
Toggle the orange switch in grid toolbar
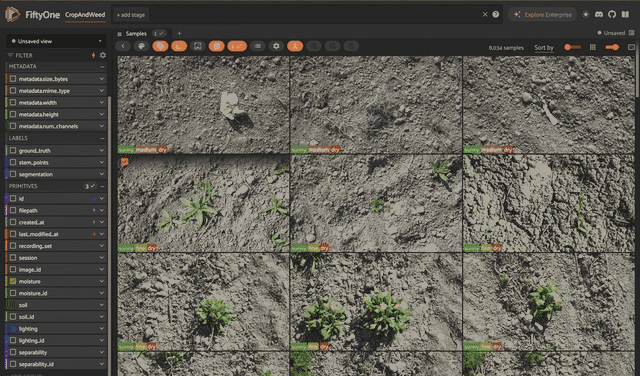tap(612, 47)
